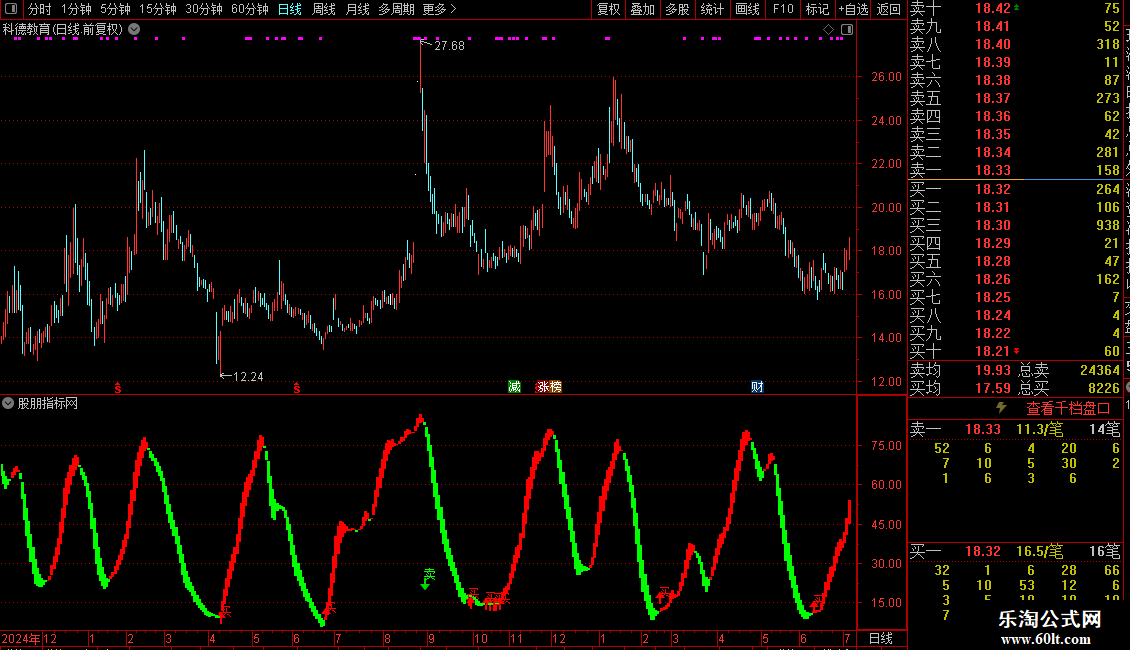Select the 5分钟 period tab
The width and height of the screenshot is (1130, 650).
coord(115,9)
